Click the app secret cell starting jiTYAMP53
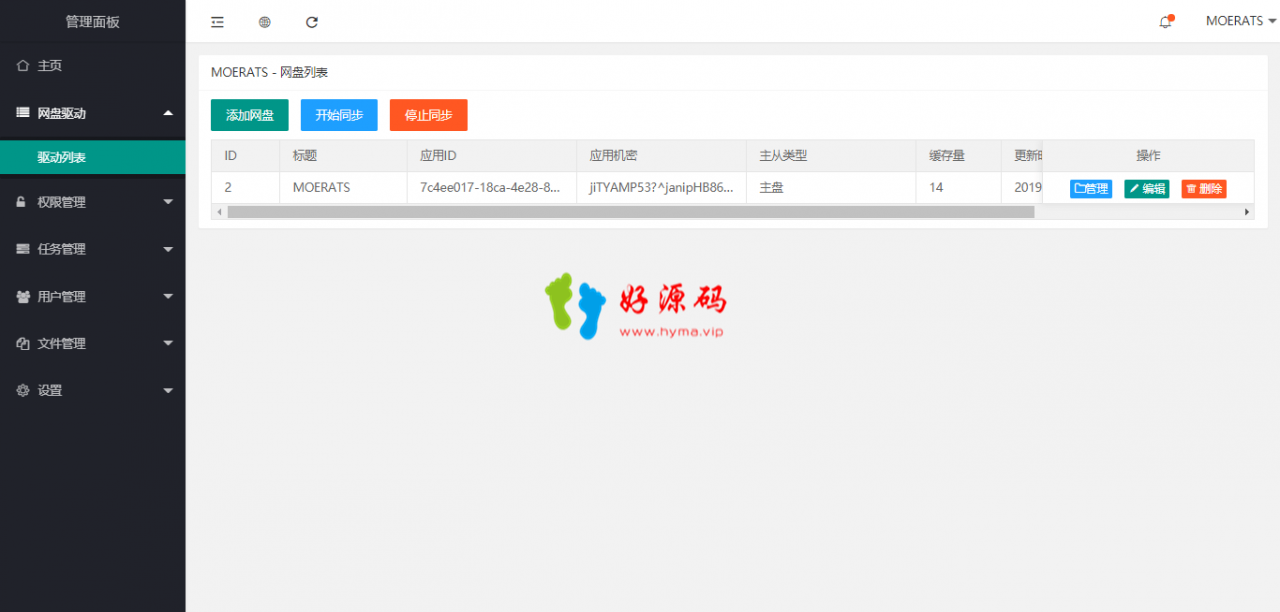Viewport: 1280px width, 612px height. coord(662,188)
